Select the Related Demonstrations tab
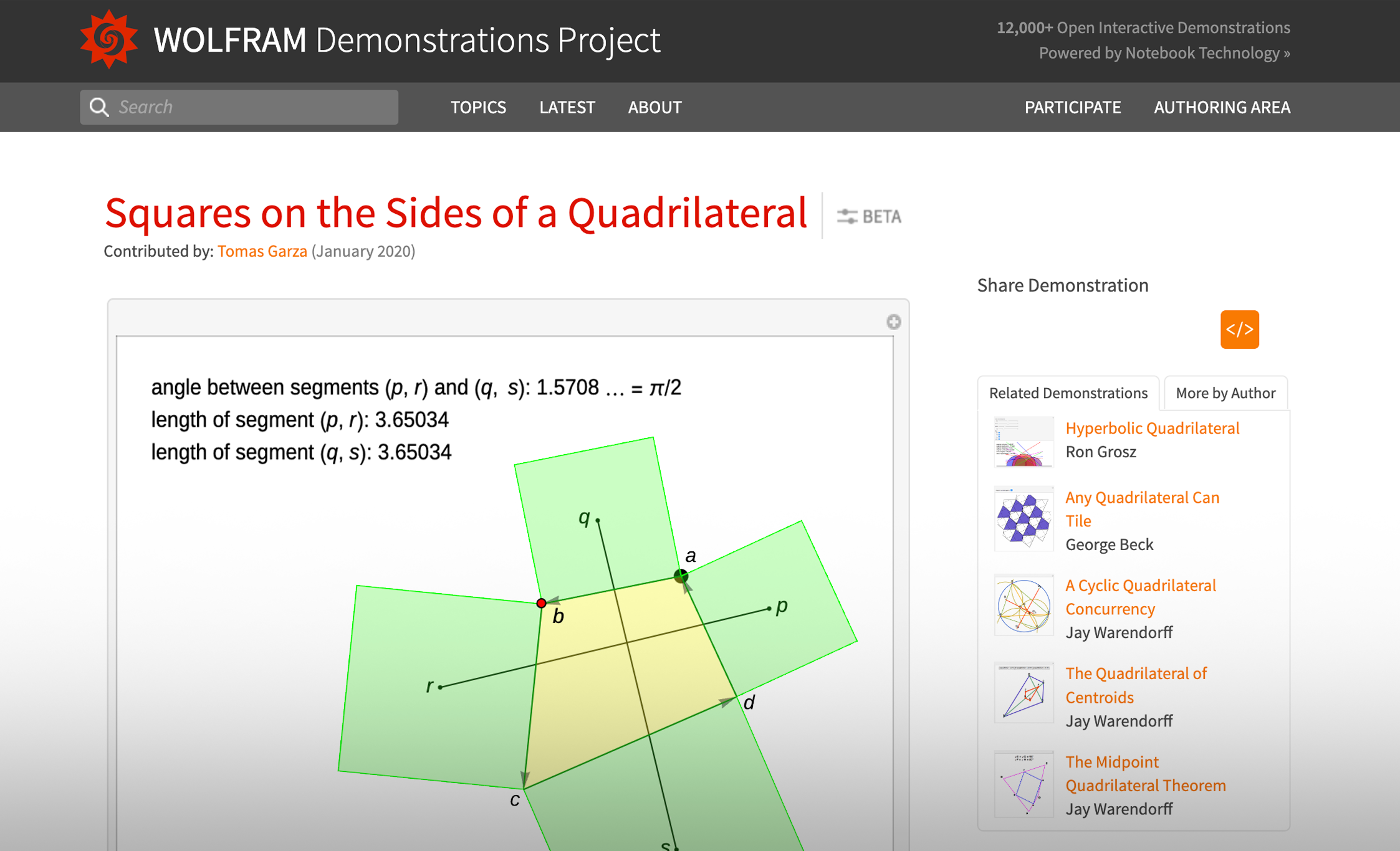 tap(1068, 393)
